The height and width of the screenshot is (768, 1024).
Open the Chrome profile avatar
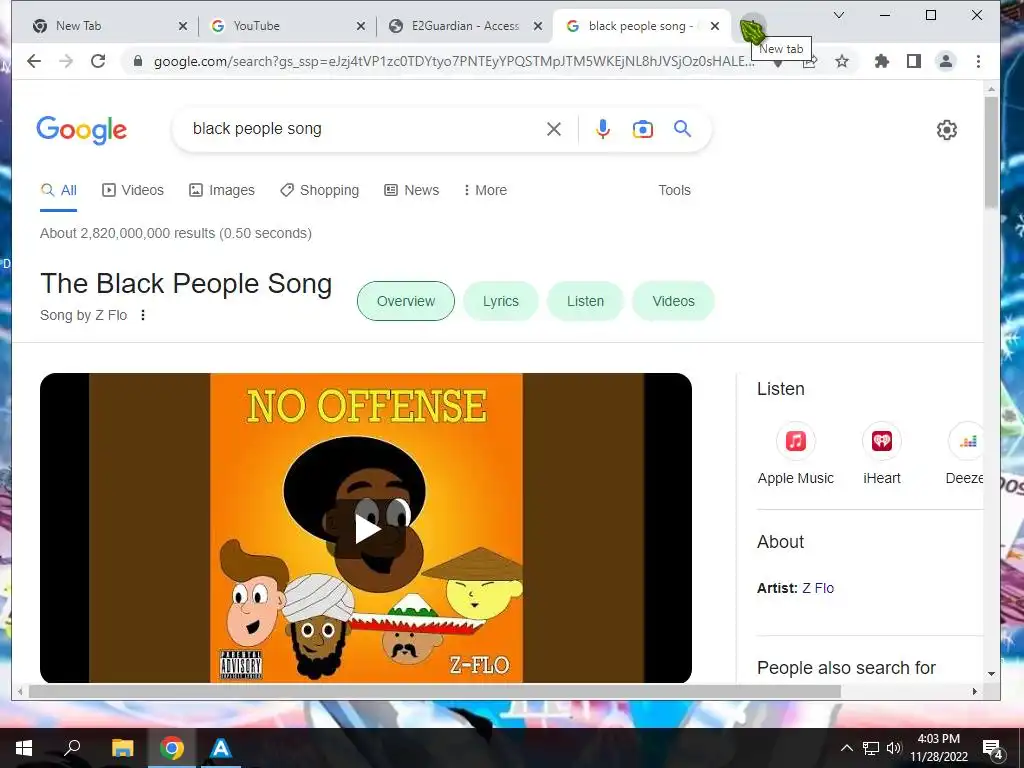click(x=946, y=61)
